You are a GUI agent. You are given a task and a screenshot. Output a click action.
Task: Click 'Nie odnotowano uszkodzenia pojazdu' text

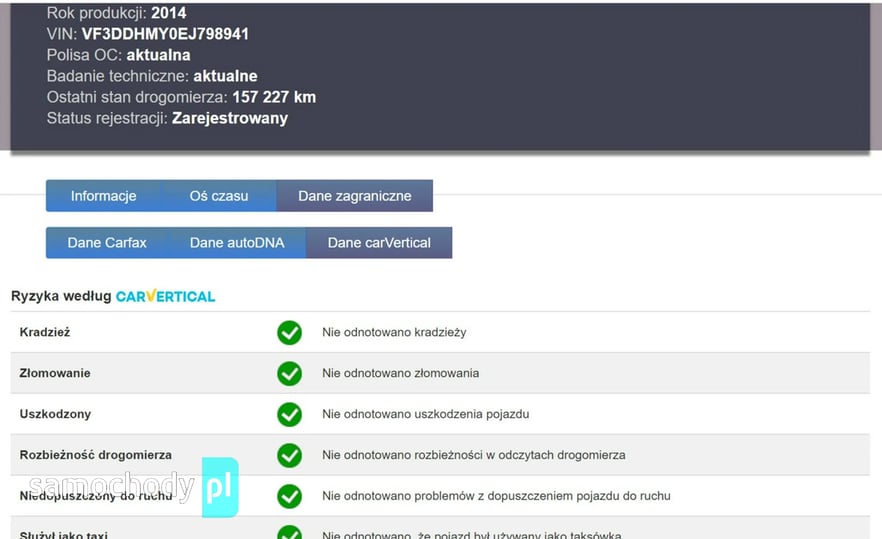[426, 414]
